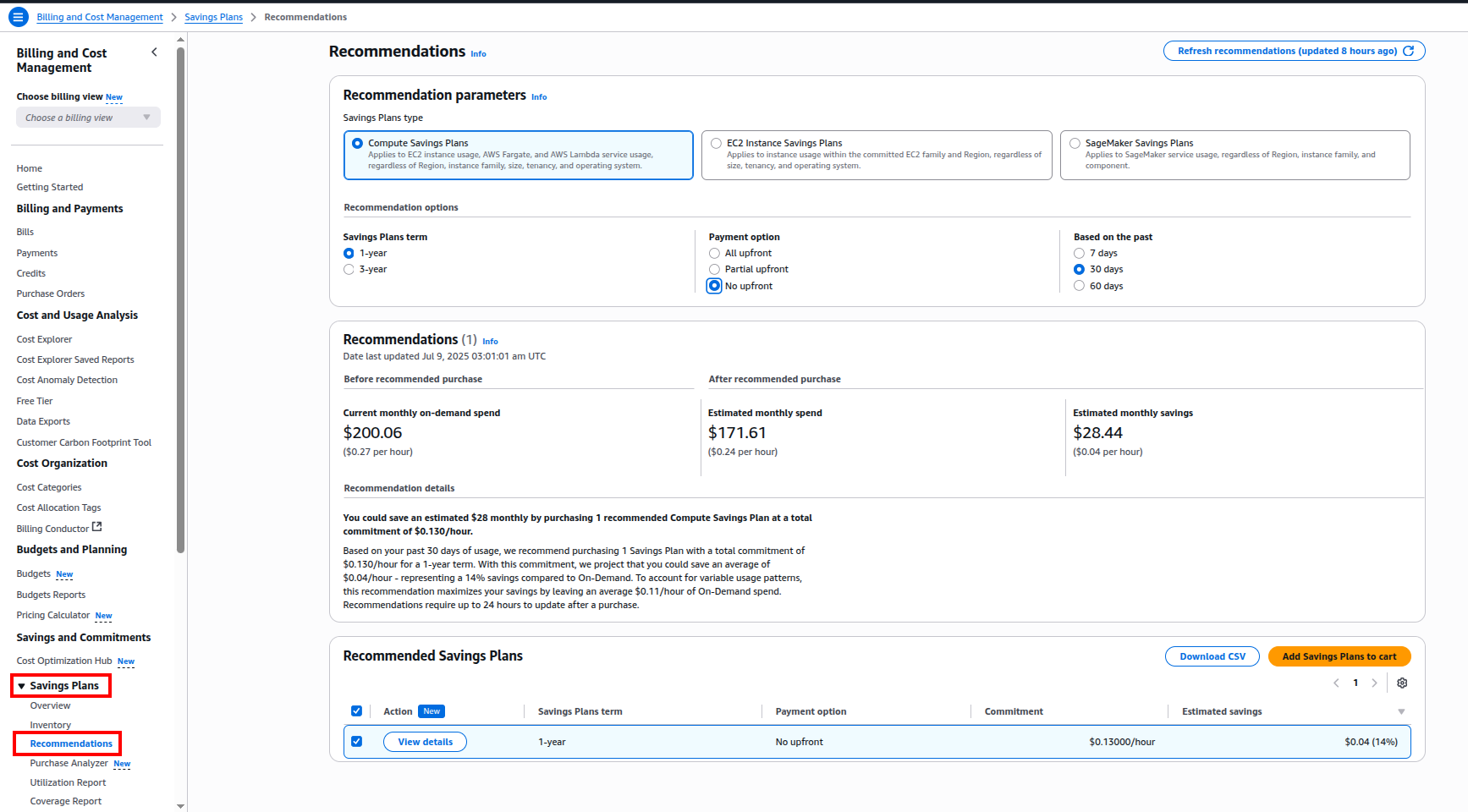Open the hamburger navigation menu icon
Screen dimensions: 1468x812
pyautogui.click(x=18, y=17)
